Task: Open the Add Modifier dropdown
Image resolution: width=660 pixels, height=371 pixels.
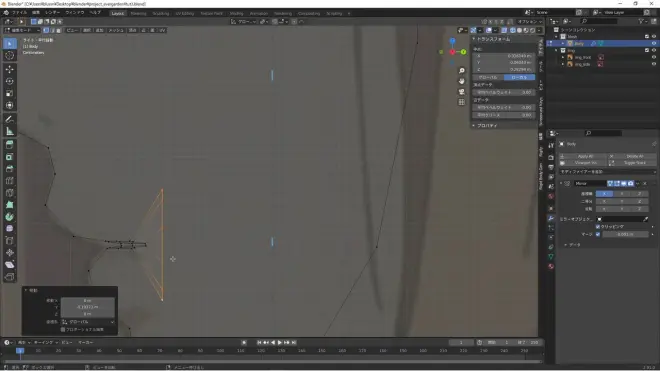Action: 607,172
